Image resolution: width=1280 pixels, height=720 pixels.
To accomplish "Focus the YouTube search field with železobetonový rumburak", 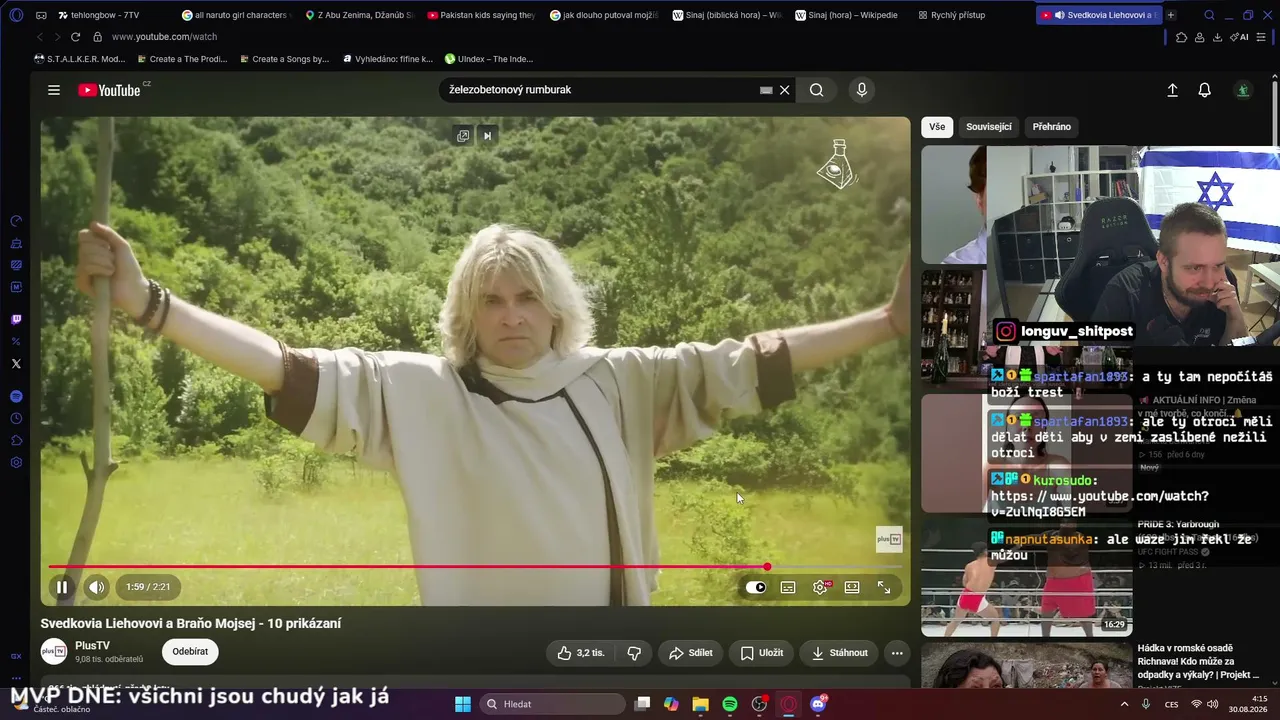I will tap(600, 90).
